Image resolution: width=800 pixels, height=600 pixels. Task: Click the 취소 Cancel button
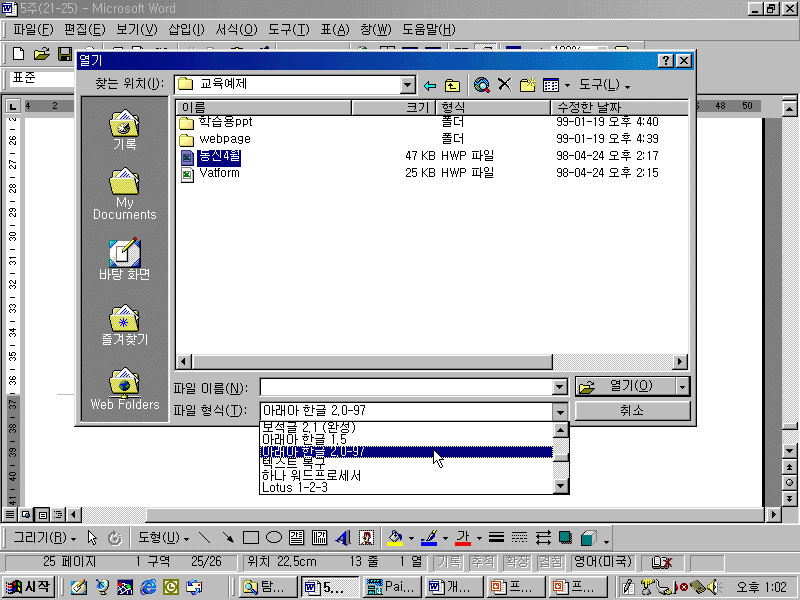pos(633,410)
